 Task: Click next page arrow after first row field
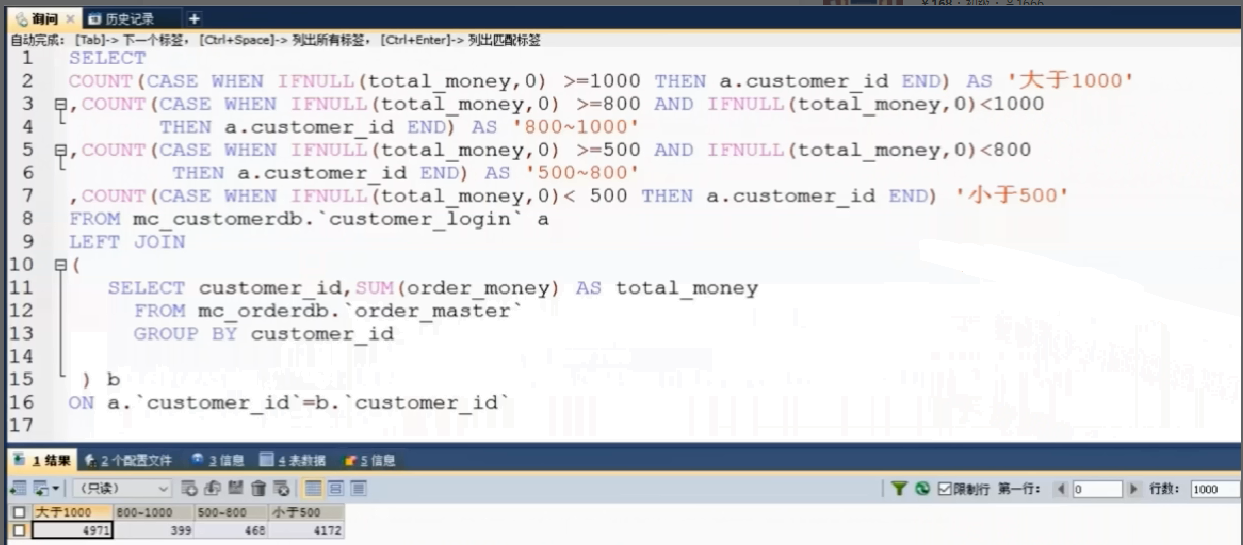(x=1134, y=489)
